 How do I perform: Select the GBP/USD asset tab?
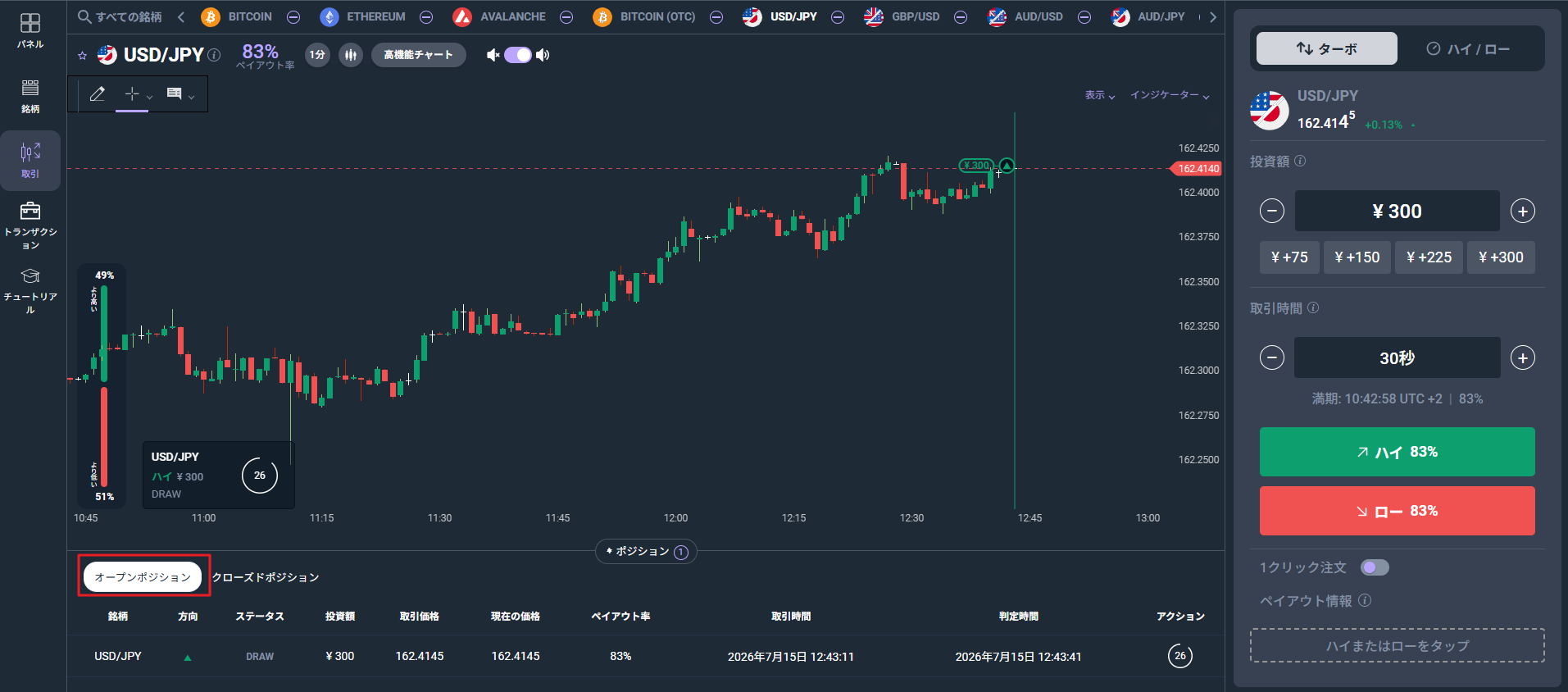pyautogui.click(x=902, y=16)
